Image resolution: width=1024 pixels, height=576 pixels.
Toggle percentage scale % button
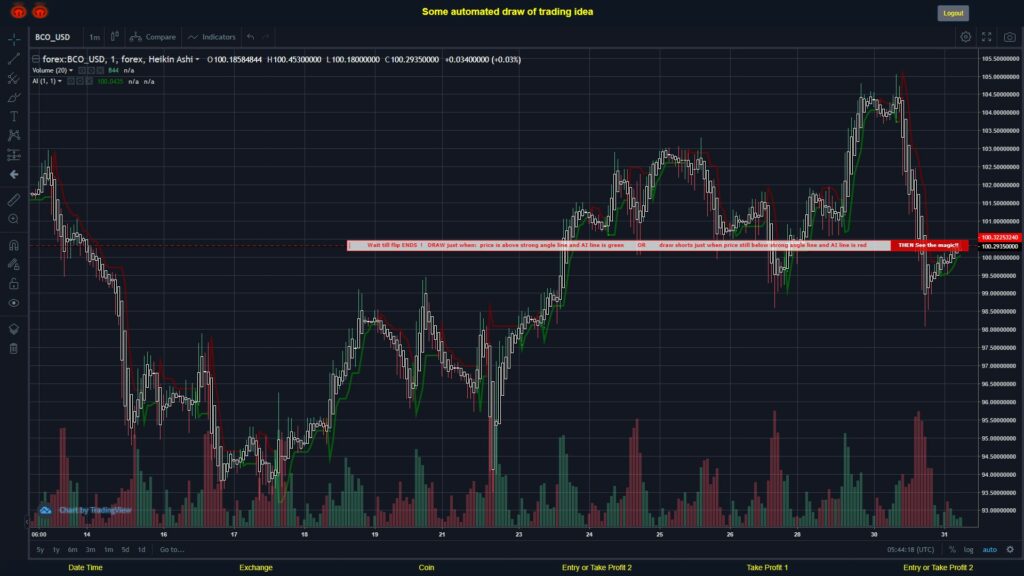[952, 550]
